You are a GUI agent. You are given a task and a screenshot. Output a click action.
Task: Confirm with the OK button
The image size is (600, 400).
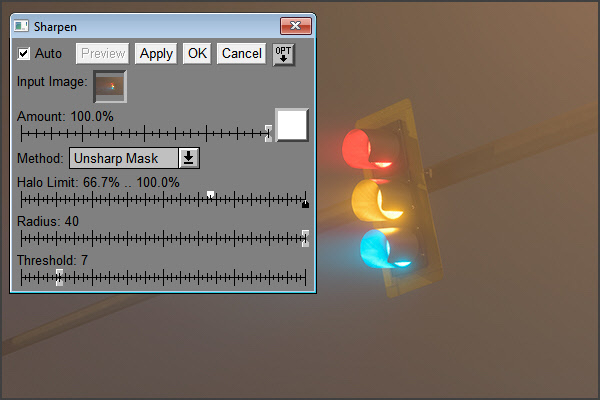[x=197, y=54]
